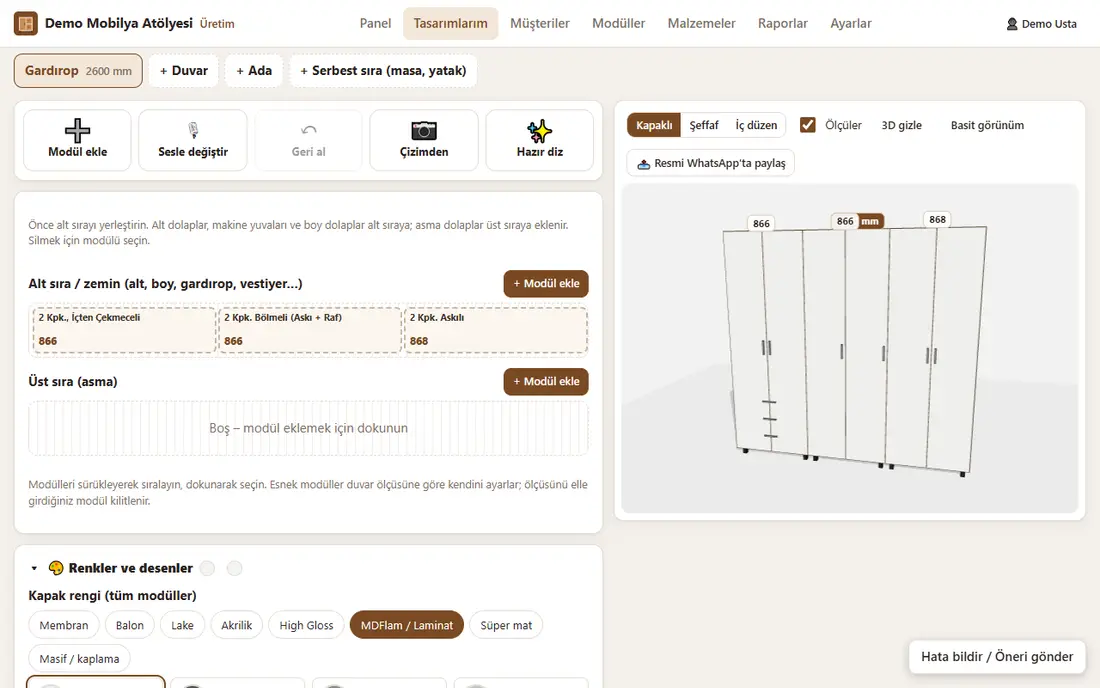Click the Demo Mobilya Atölyesi logo icon
Viewport: 1100px width, 688px height.
point(26,24)
